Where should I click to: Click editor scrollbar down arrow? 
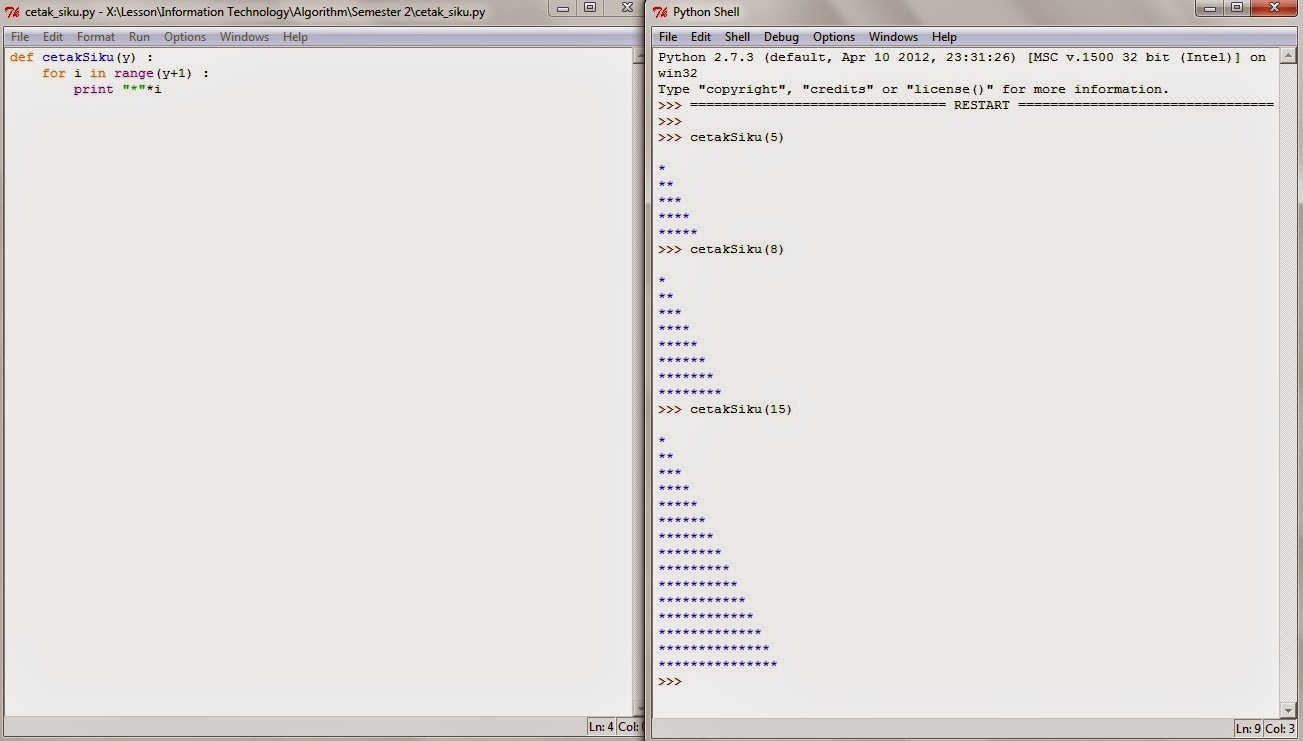click(x=639, y=709)
